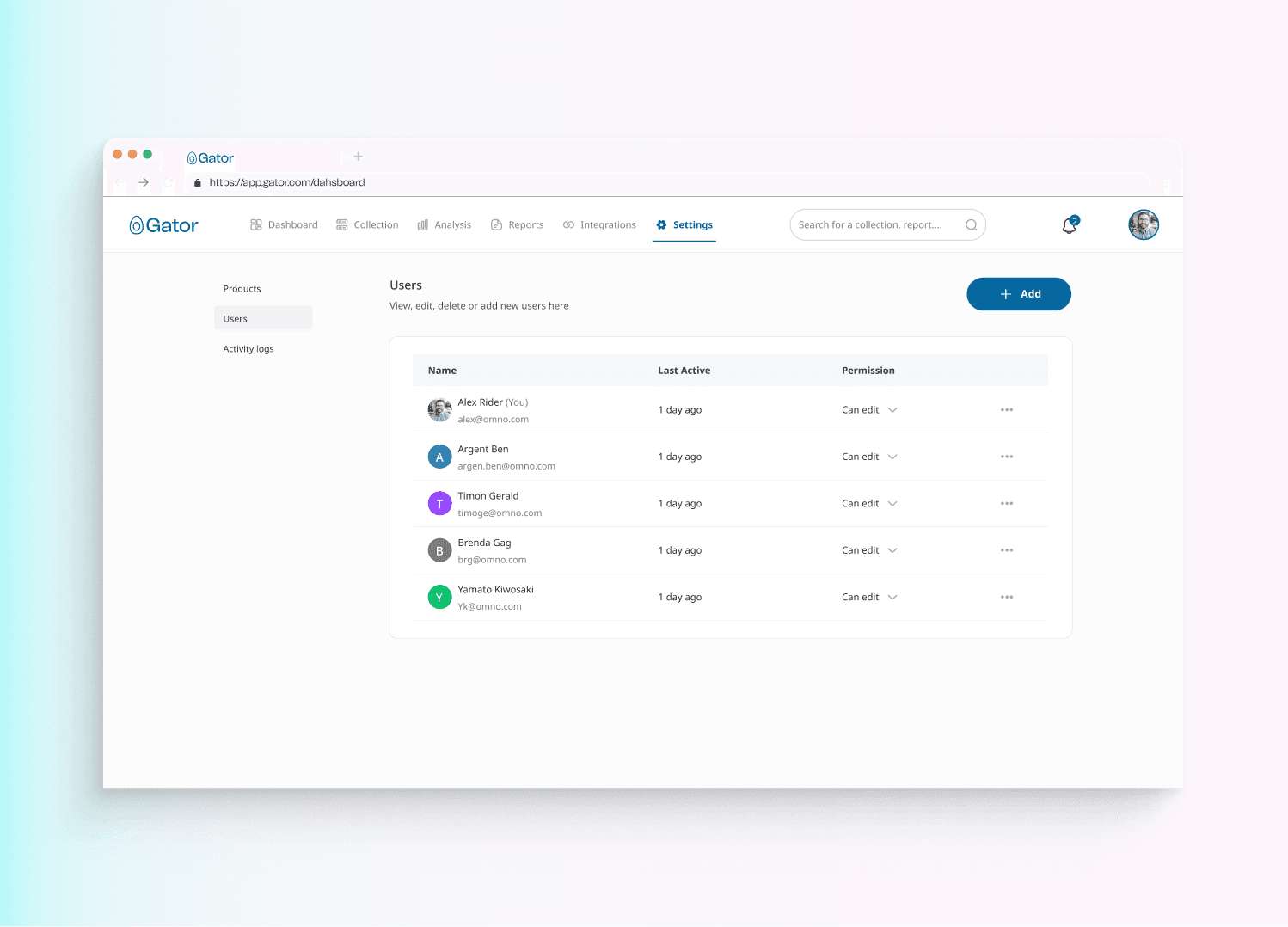Click the Add user button
Viewport: 1288px width, 927px height.
click(1018, 294)
